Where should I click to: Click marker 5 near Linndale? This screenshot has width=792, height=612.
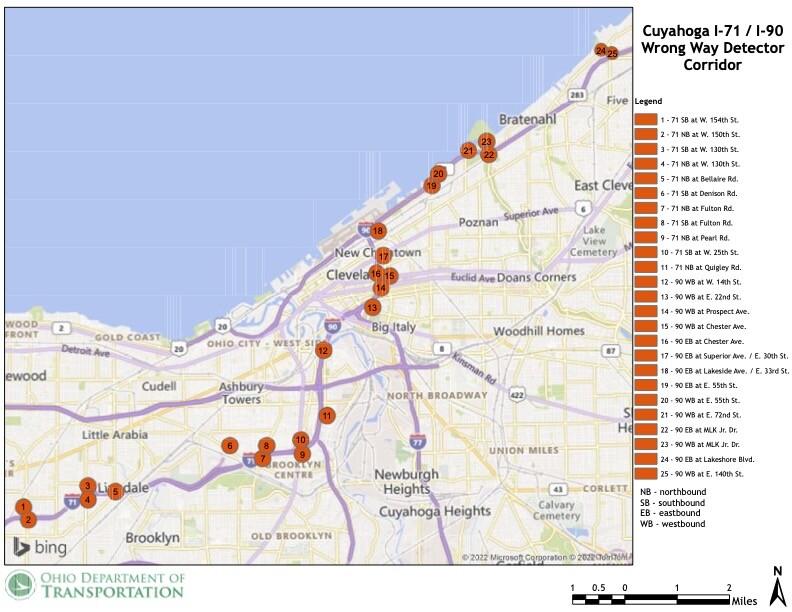[115, 491]
